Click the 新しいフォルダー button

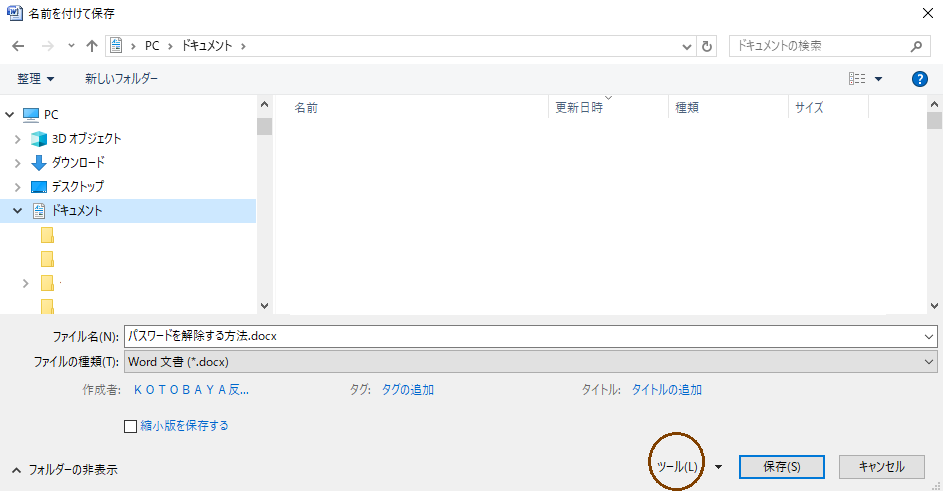coord(121,79)
